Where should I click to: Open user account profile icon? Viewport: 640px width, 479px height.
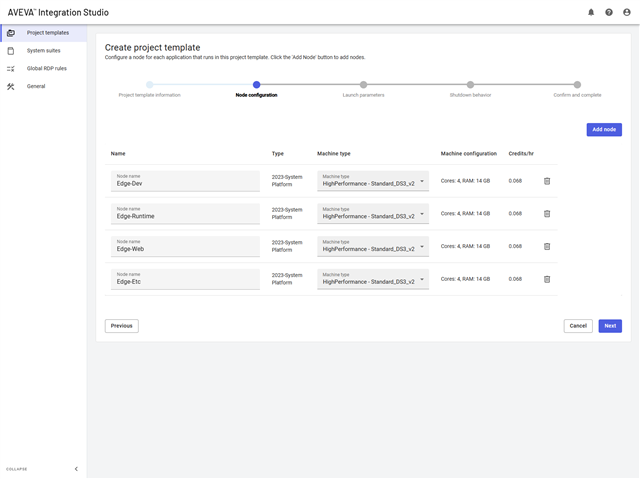627,12
